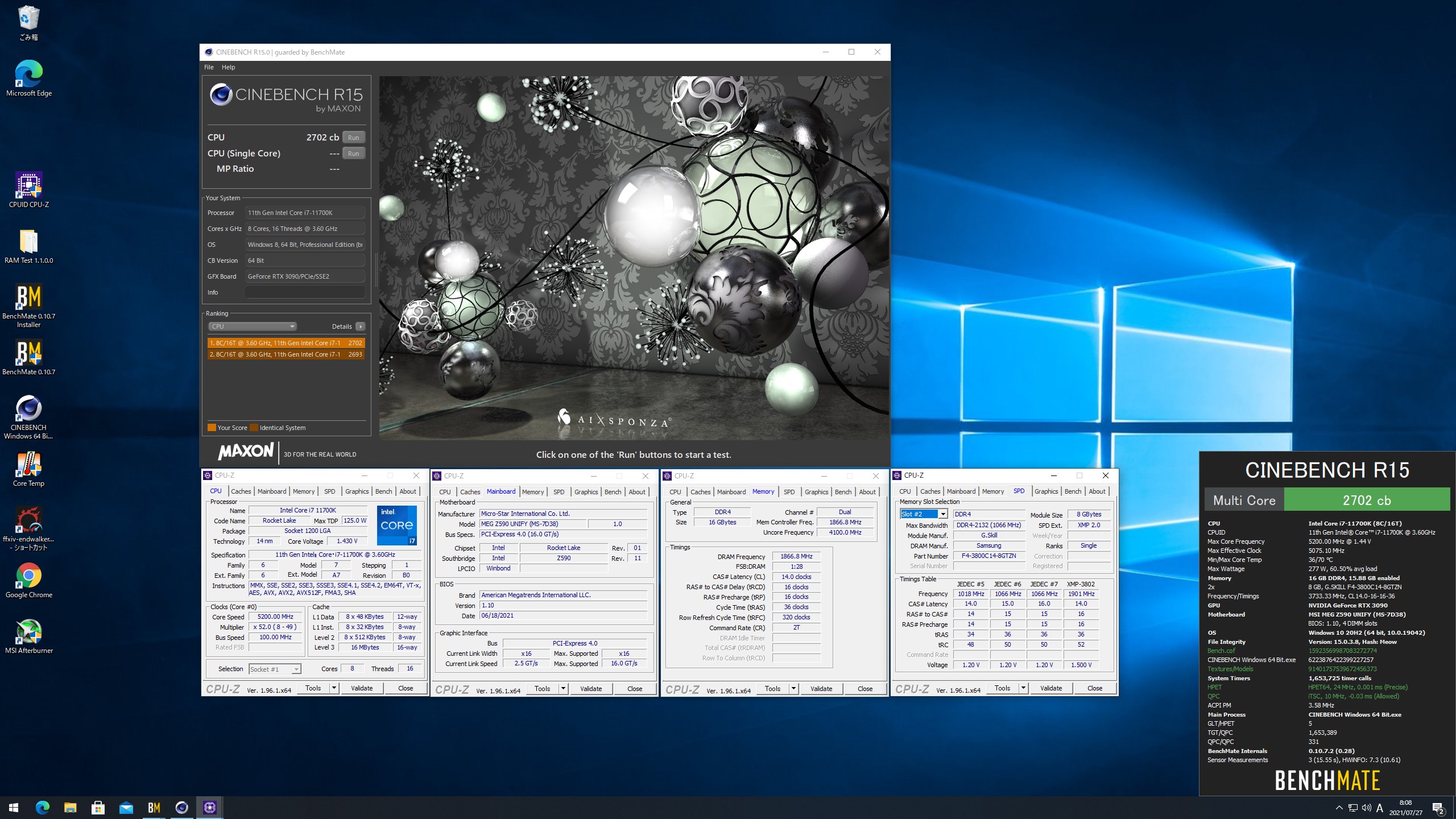Click Validate in SPD CPU-Z window
The width and height of the screenshot is (1456, 819).
pos(1051,688)
